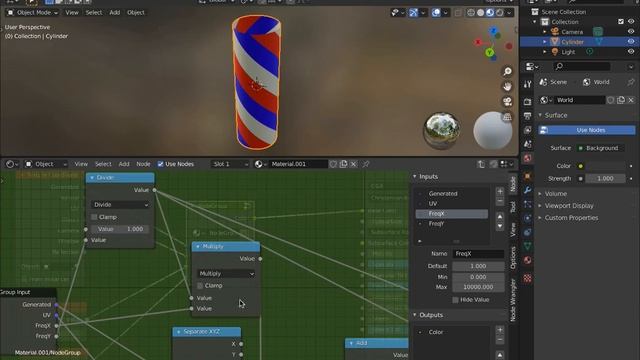Screen dimensions: 640x360
Task: Select solid viewport shading mode
Action: click(480, 13)
